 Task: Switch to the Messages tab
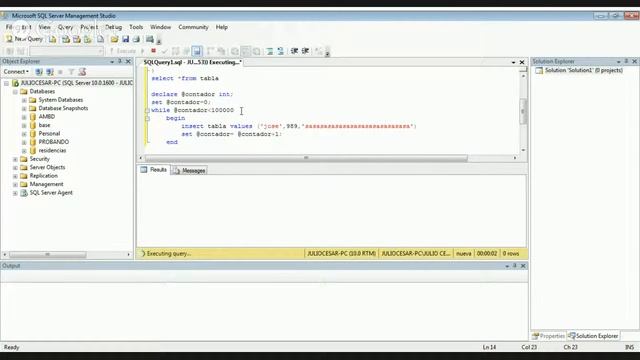tap(189, 171)
